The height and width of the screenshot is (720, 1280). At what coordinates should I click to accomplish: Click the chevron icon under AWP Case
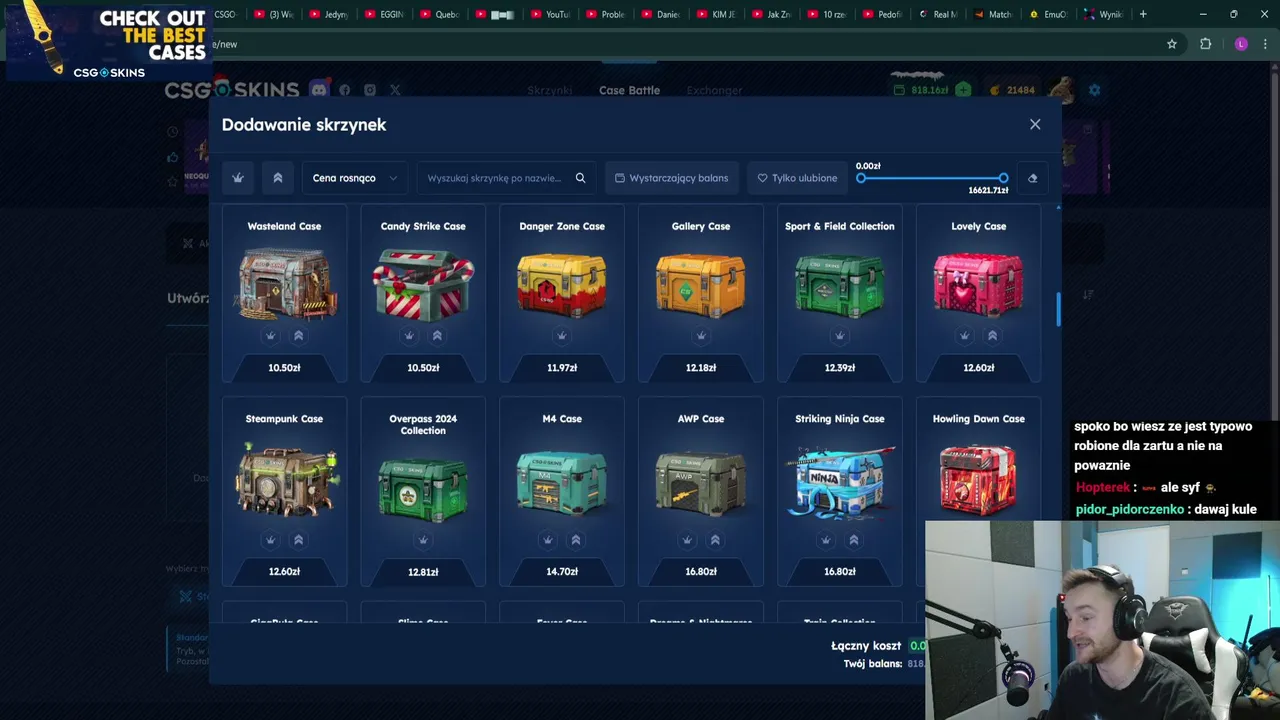[715, 540]
